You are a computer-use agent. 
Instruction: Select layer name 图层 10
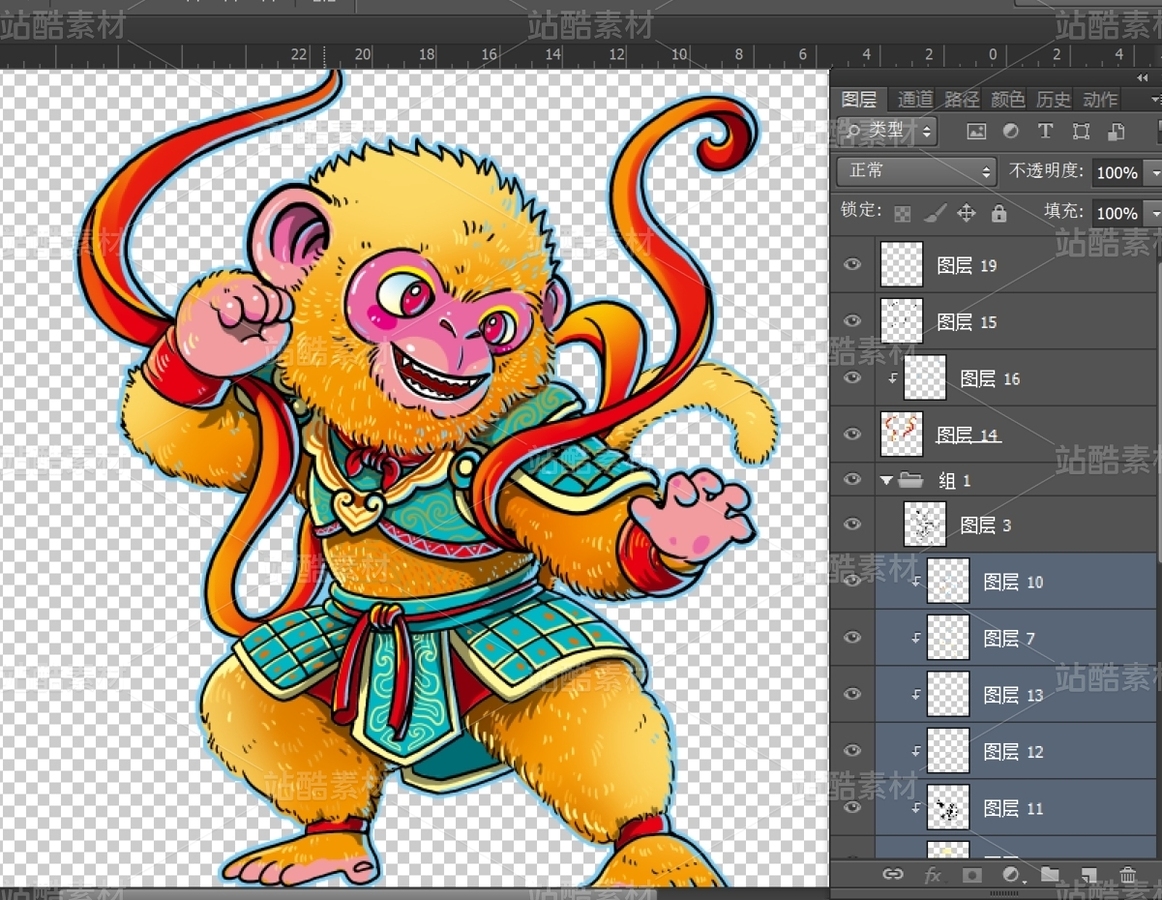[1013, 582]
